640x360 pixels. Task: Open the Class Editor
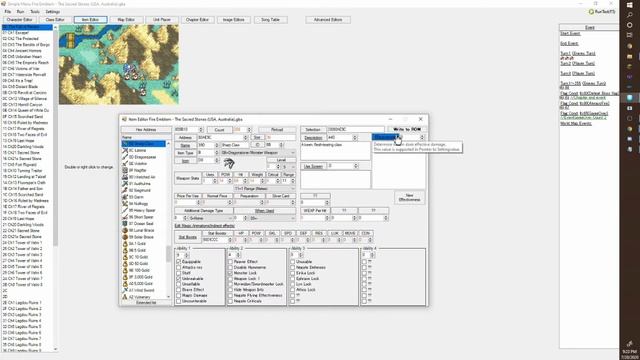[55, 20]
